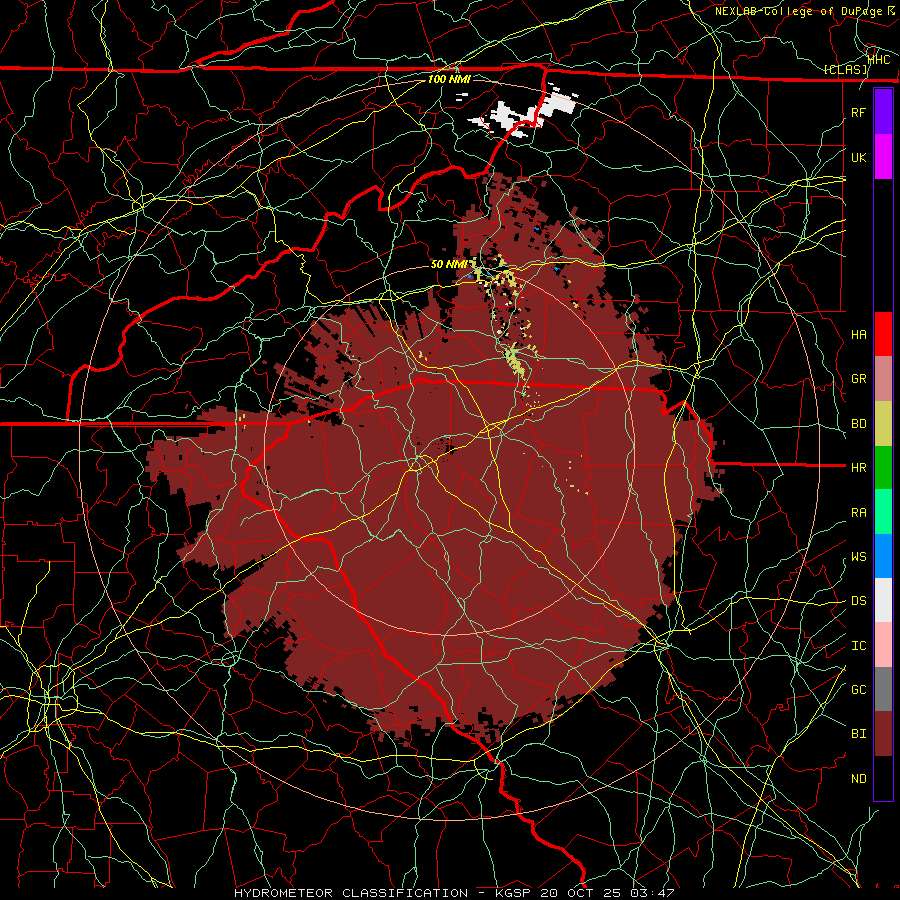Viewport: 900px width, 900px height.
Task: Click the "HR" legend label
Action: coord(858,468)
